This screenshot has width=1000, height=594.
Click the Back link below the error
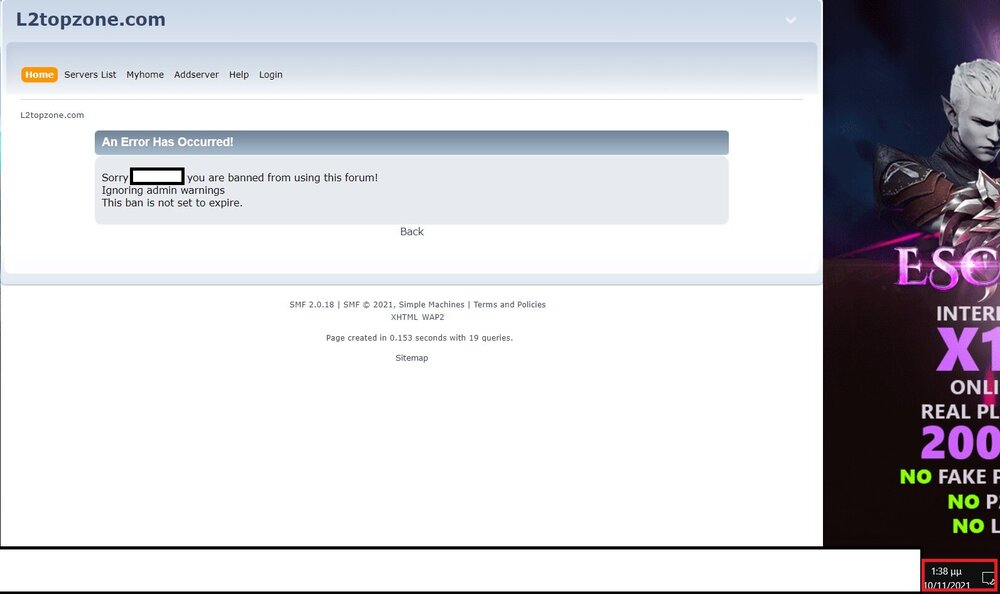pos(412,232)
